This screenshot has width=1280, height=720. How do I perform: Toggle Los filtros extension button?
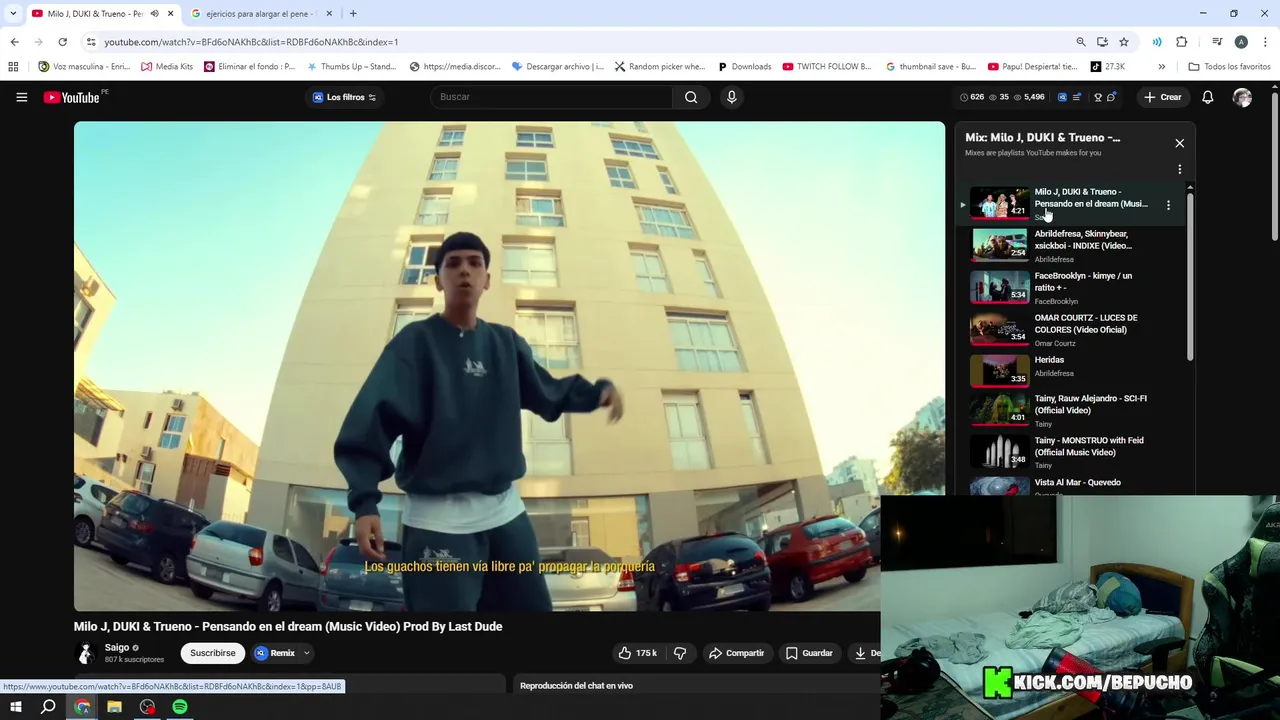click(344, 97)
